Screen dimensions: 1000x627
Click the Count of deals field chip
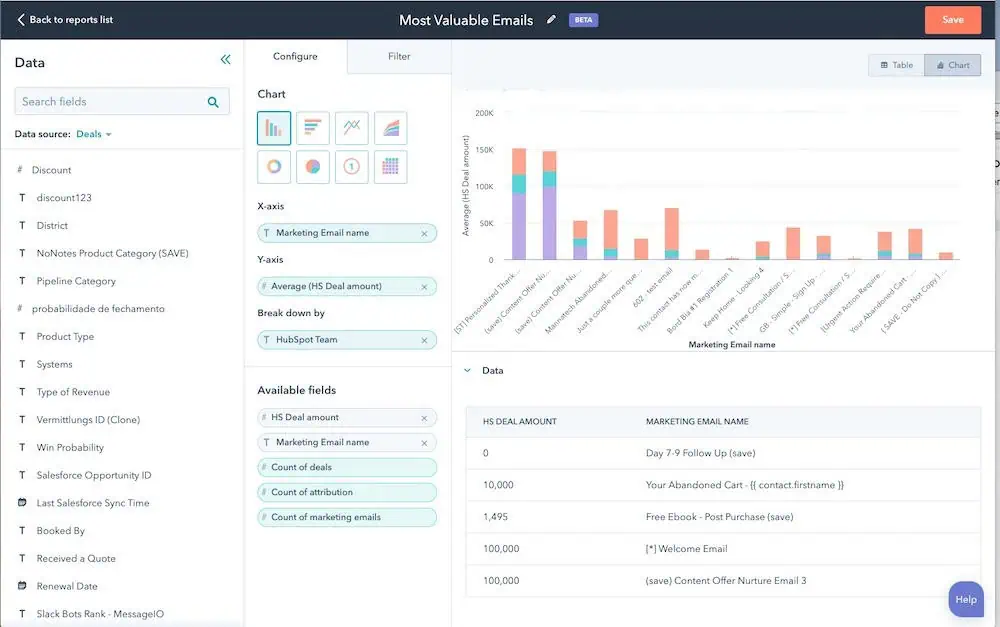(347, 468)
